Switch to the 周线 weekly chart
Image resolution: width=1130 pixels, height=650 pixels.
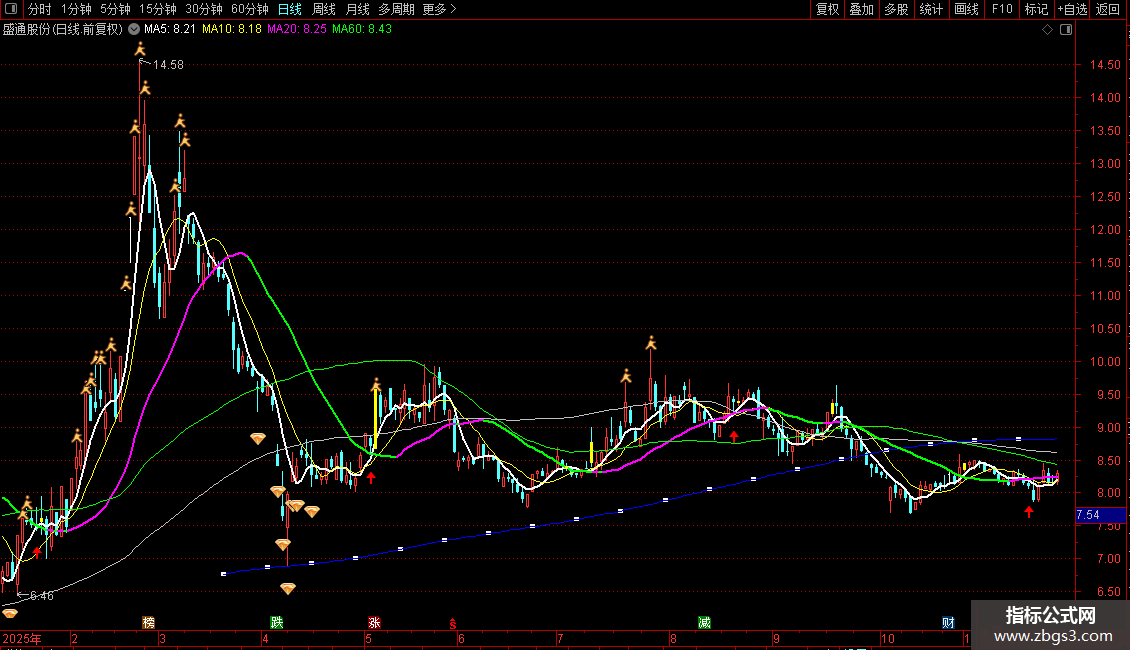click(324, 10)
